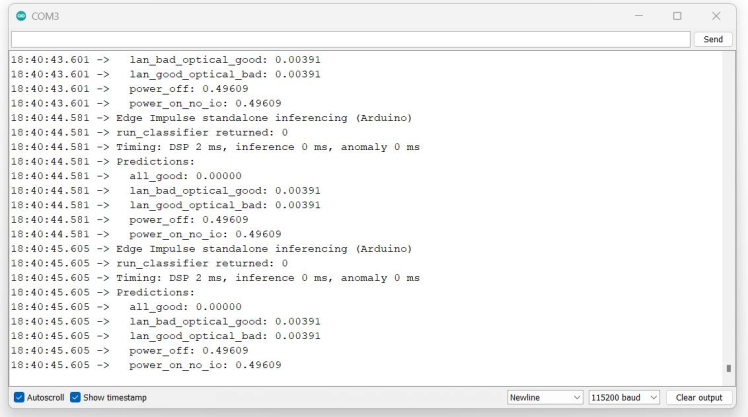The height and width of the screenshot is (417, 748).
Task: Click the COM3 window title text
Action: [x=45, y=16]
